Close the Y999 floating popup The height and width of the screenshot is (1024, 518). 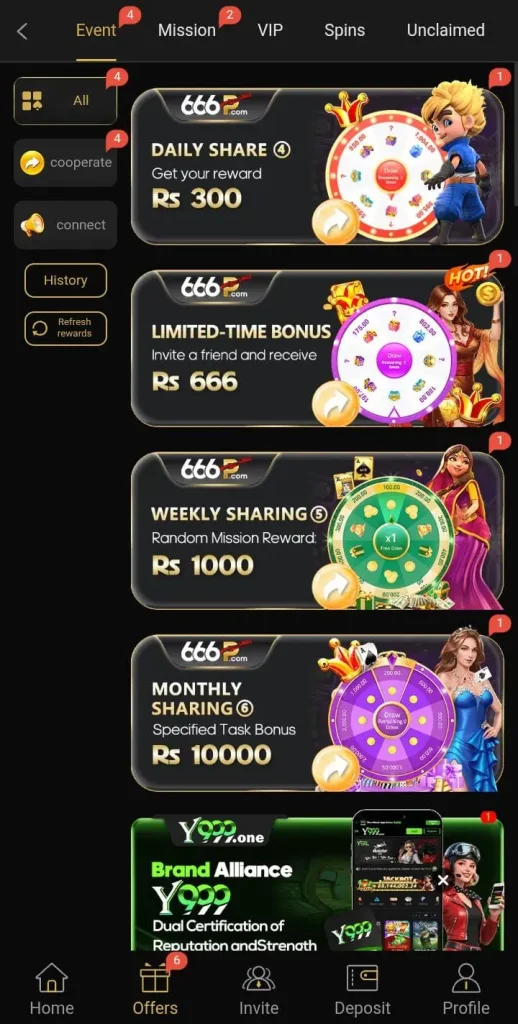coord(443,880)
